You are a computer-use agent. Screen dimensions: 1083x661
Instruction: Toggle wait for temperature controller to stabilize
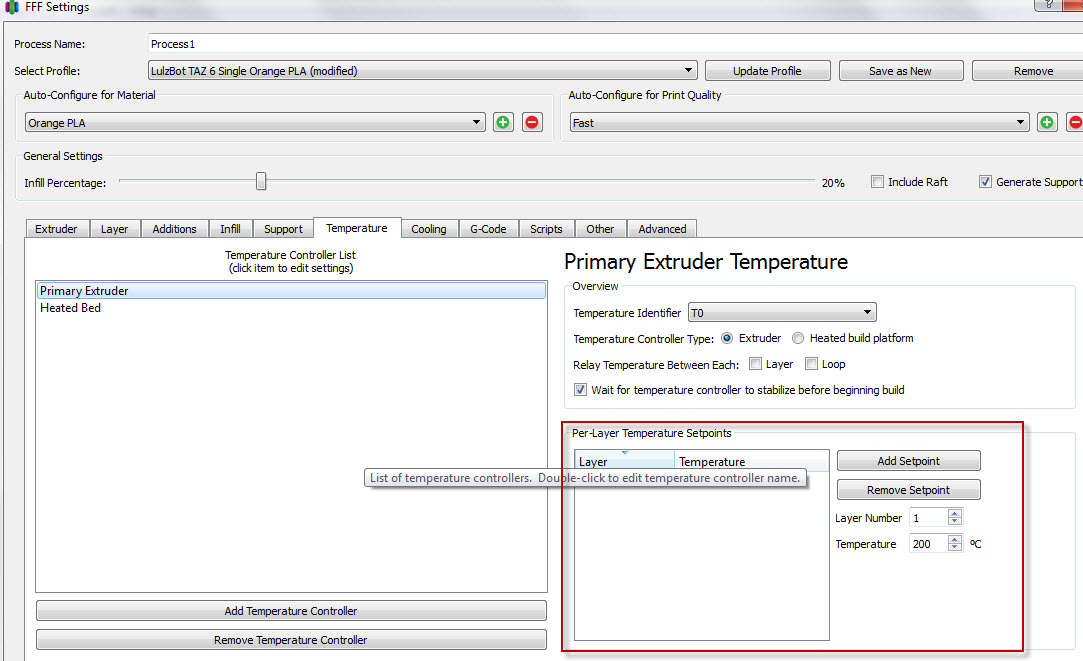tap(581, 390)
